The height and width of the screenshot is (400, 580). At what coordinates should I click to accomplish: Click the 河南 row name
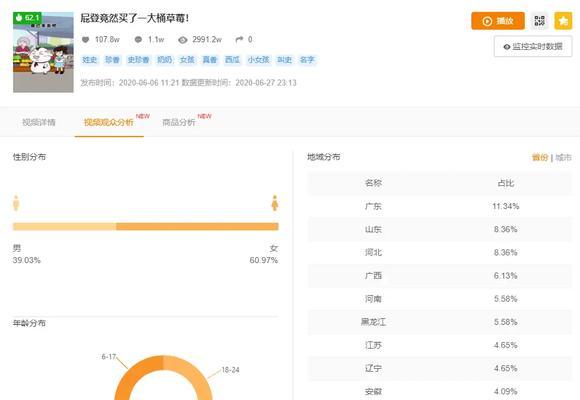click(373, 299)
